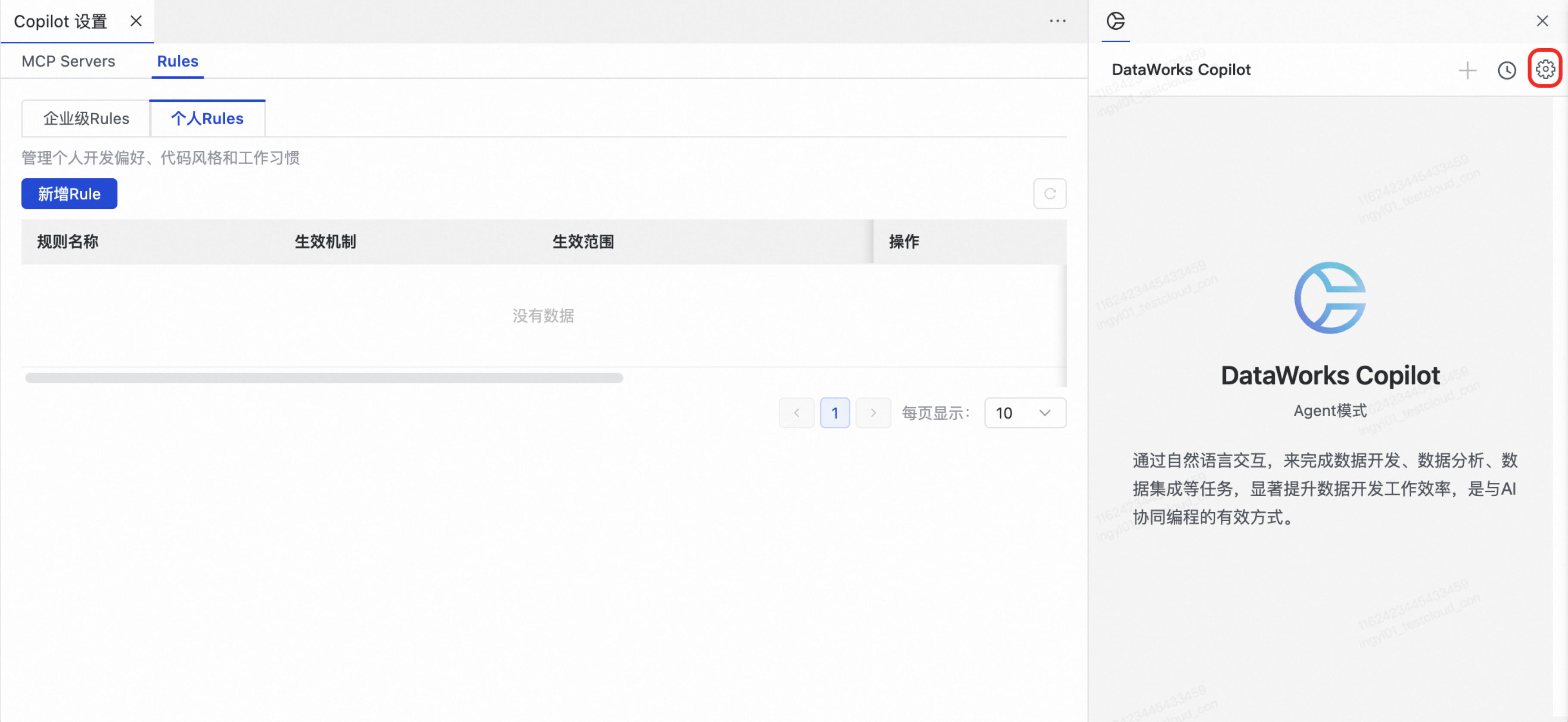Open chat history clock icon
1568x722 pixels.
click(1506, 71)
